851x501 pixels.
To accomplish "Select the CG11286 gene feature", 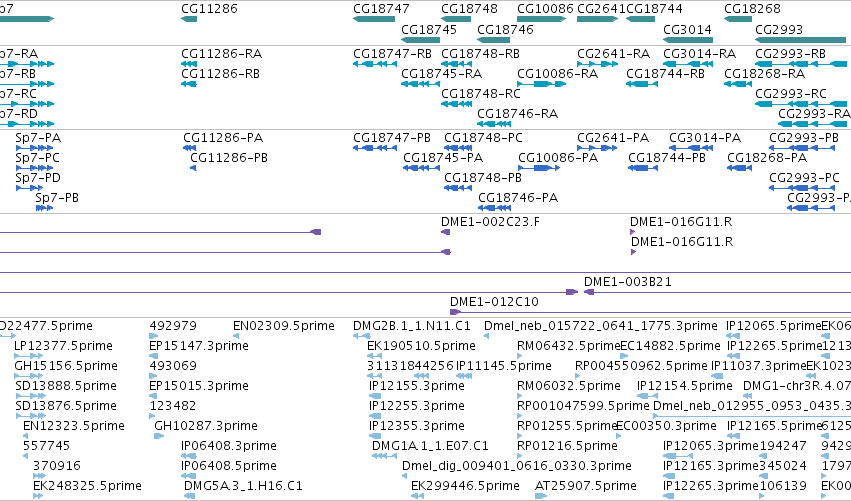I will (x=189, y=19).
